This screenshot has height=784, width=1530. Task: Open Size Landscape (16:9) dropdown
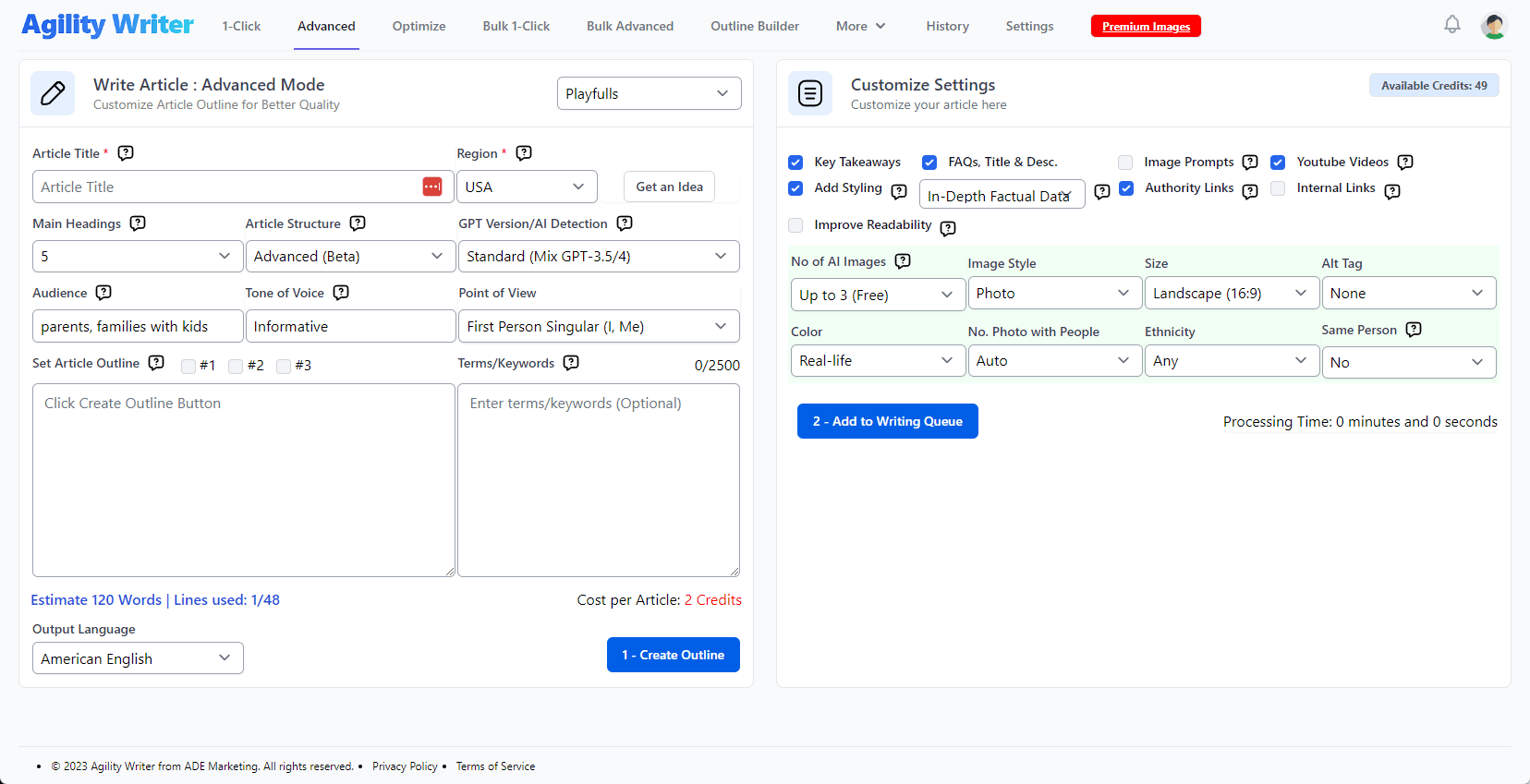pos(1232,293)
